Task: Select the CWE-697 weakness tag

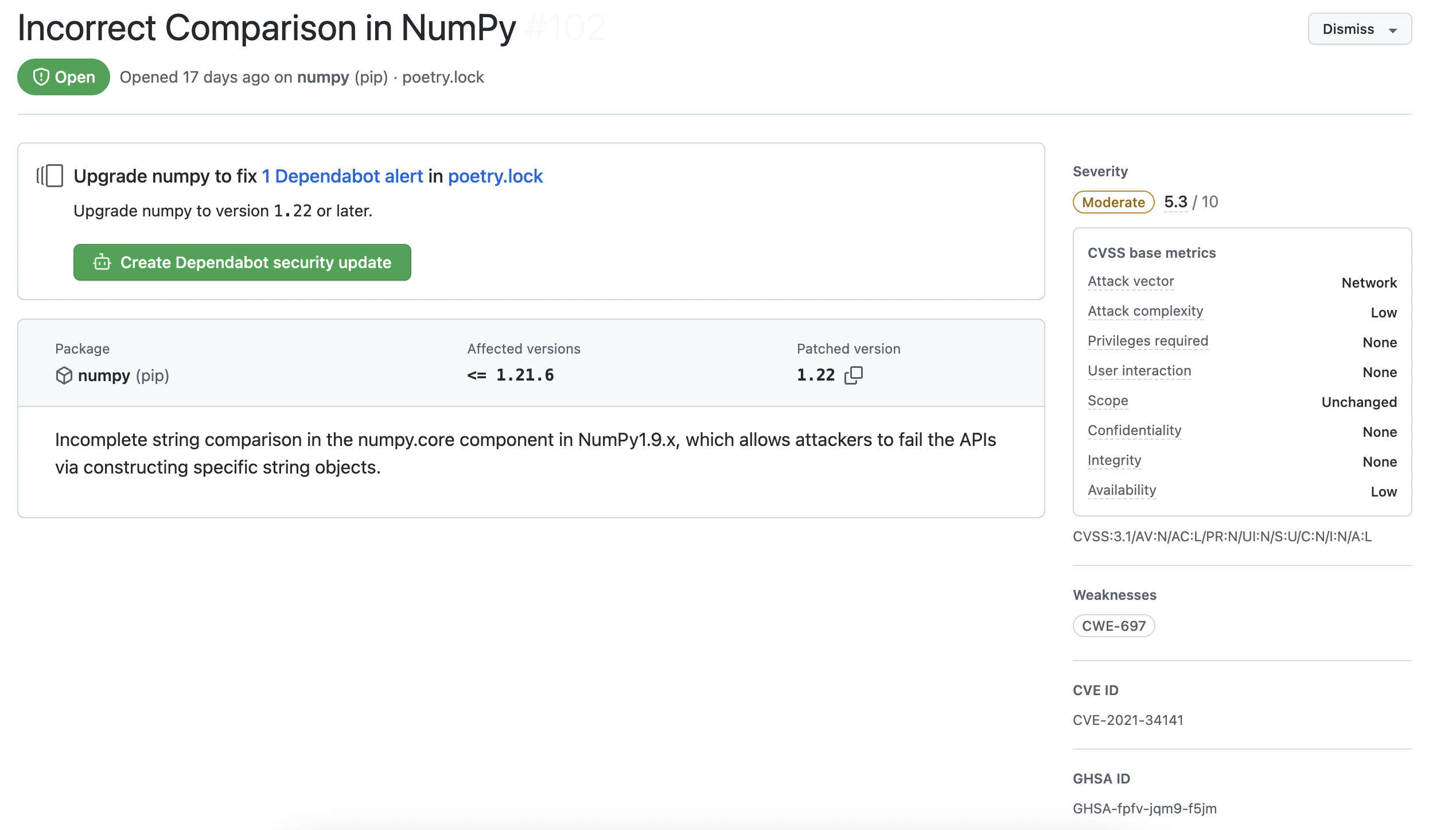Action: coord(1114,626)
